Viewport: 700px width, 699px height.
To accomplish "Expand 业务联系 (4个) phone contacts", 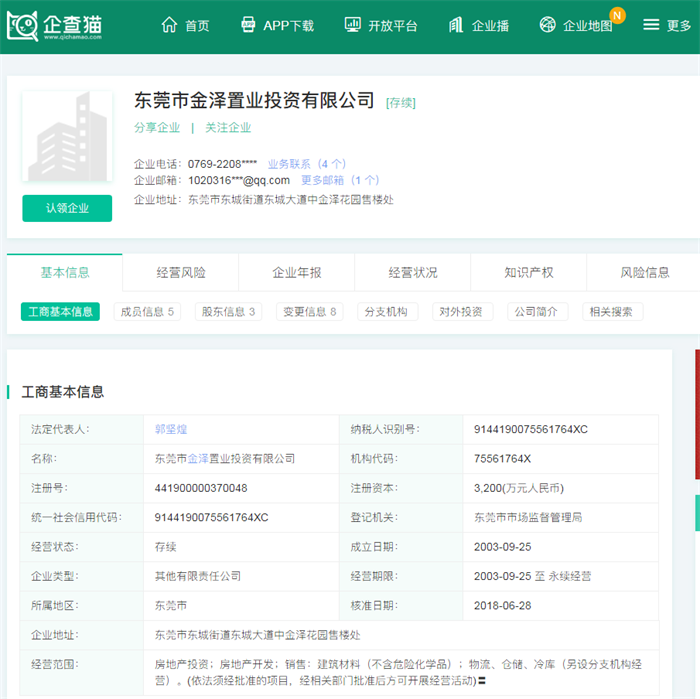I will coord(306,163).
